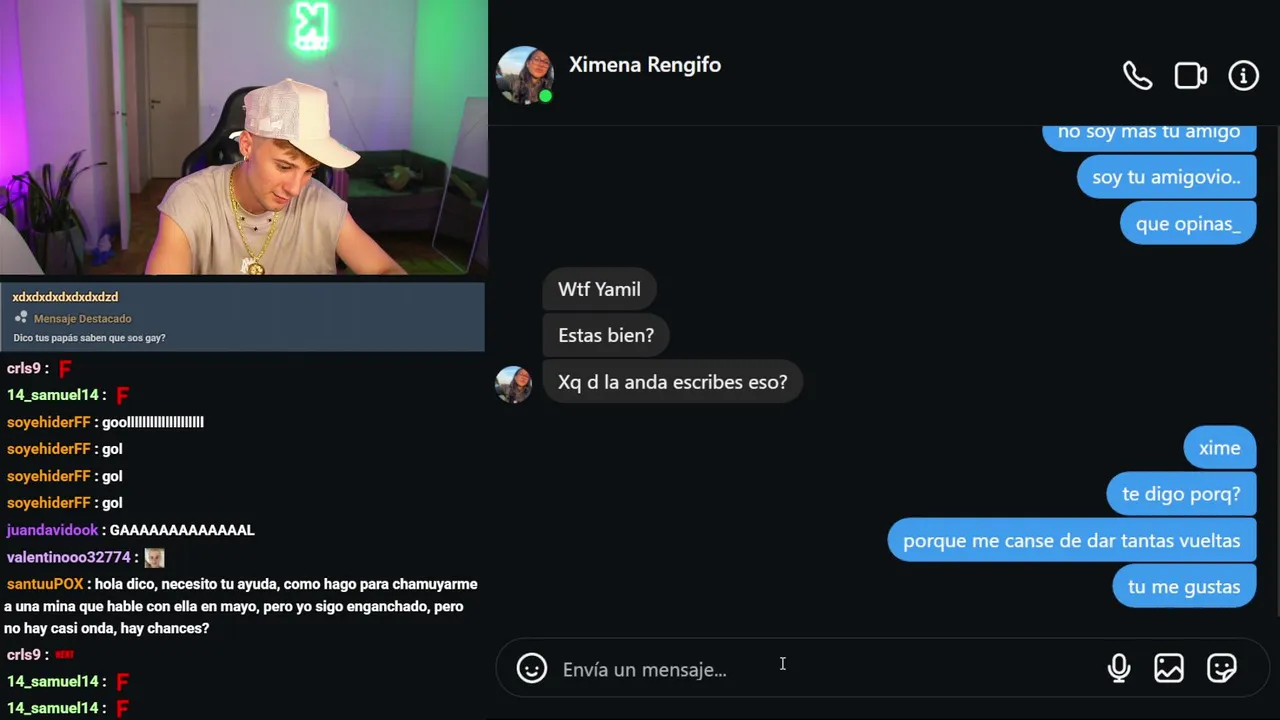The width and height of the screenshot is (1280, 720).
Task: Click the microphone voice message icon
Action: tap(1119, 668)
